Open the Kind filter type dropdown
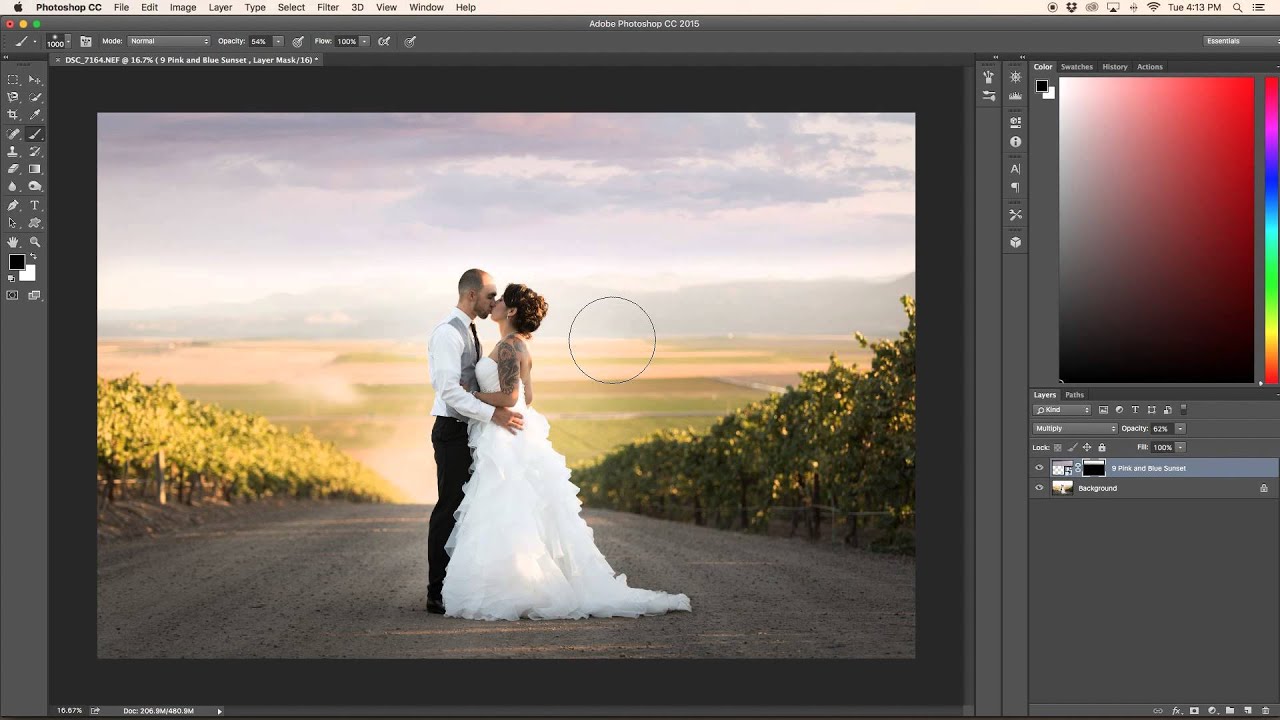This screenshot has width=1280, height=720. (x=1063, y=409)
